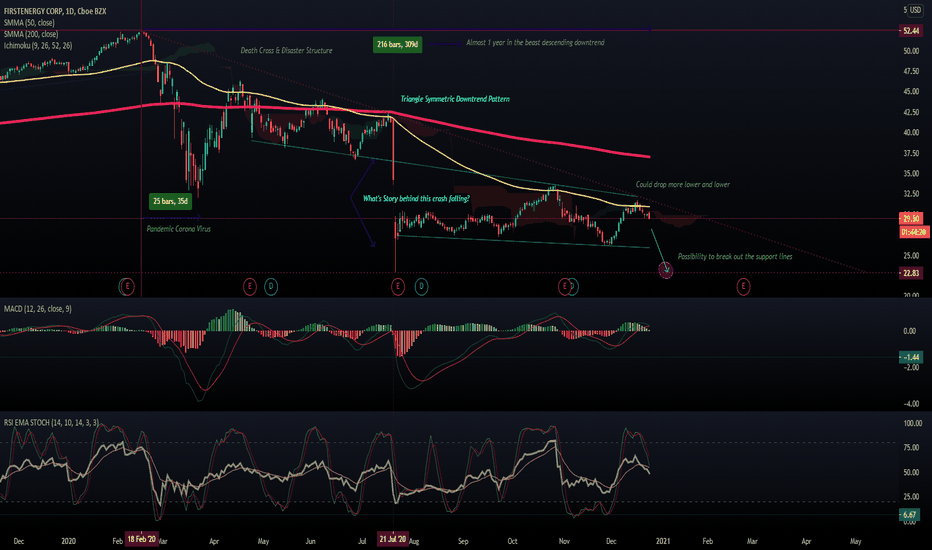Viewport: 932px width, 550px height.
Task: Click the August 2020 dividend D marker
Action: coord(421,287)
